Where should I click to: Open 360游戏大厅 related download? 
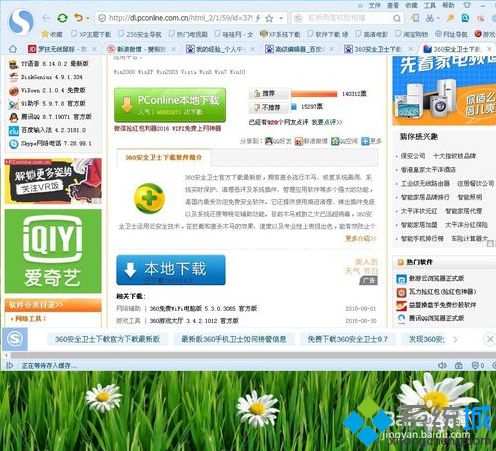[194, 321]
